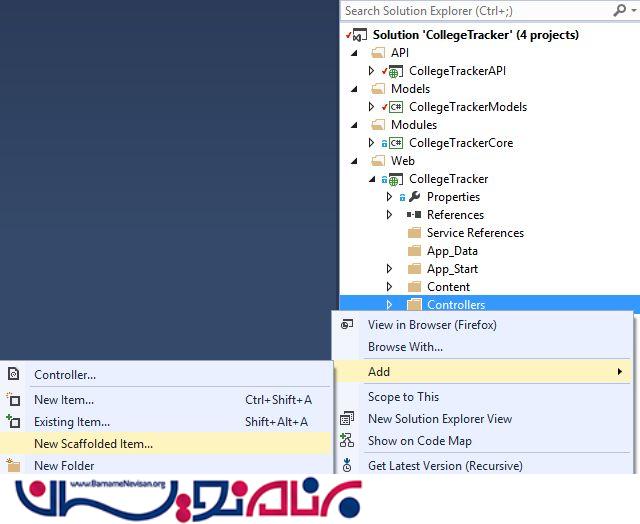The image size is (640, 524).
Task: Click the Models solution folder icon
Action: coord(378,89)
